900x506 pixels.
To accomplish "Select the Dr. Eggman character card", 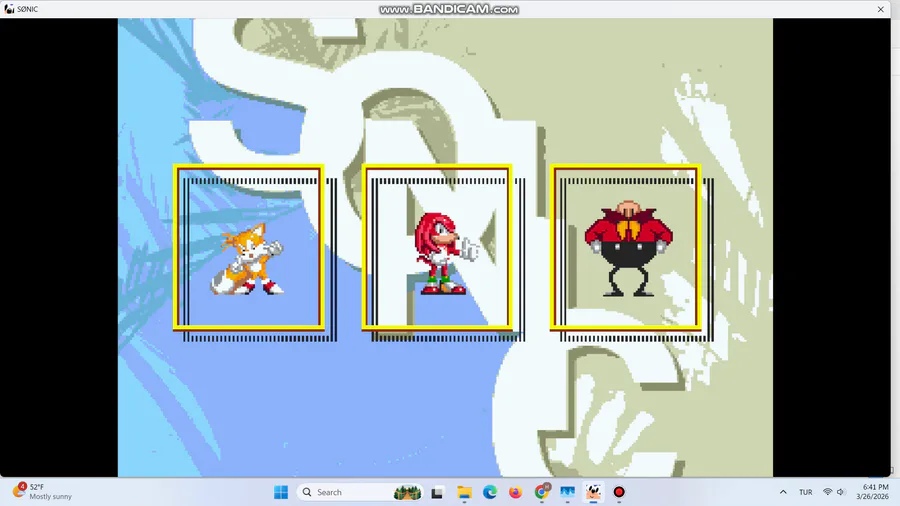I will point(625,247).
